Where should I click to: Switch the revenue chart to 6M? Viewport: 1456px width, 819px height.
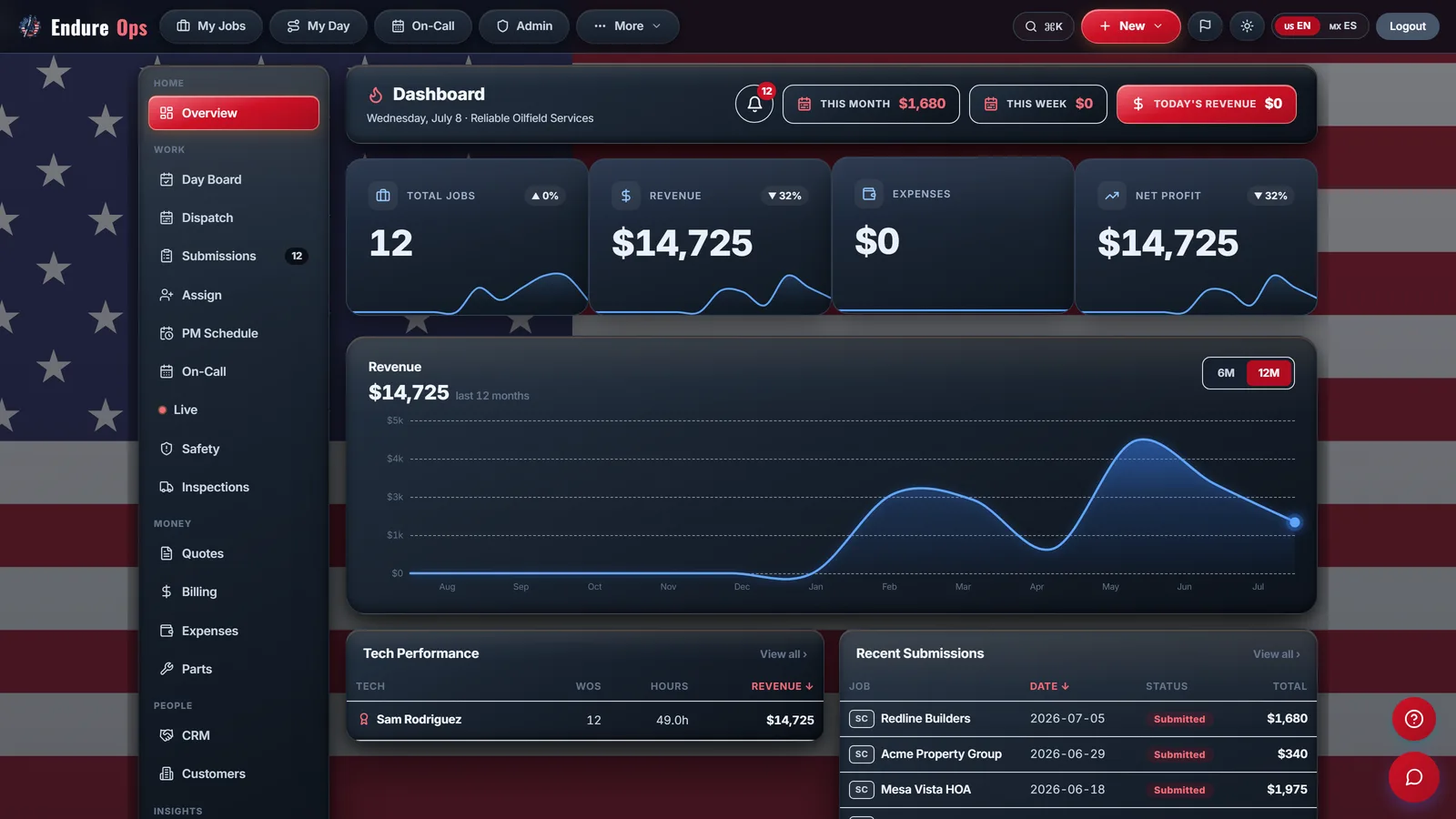coord(1226,373)
